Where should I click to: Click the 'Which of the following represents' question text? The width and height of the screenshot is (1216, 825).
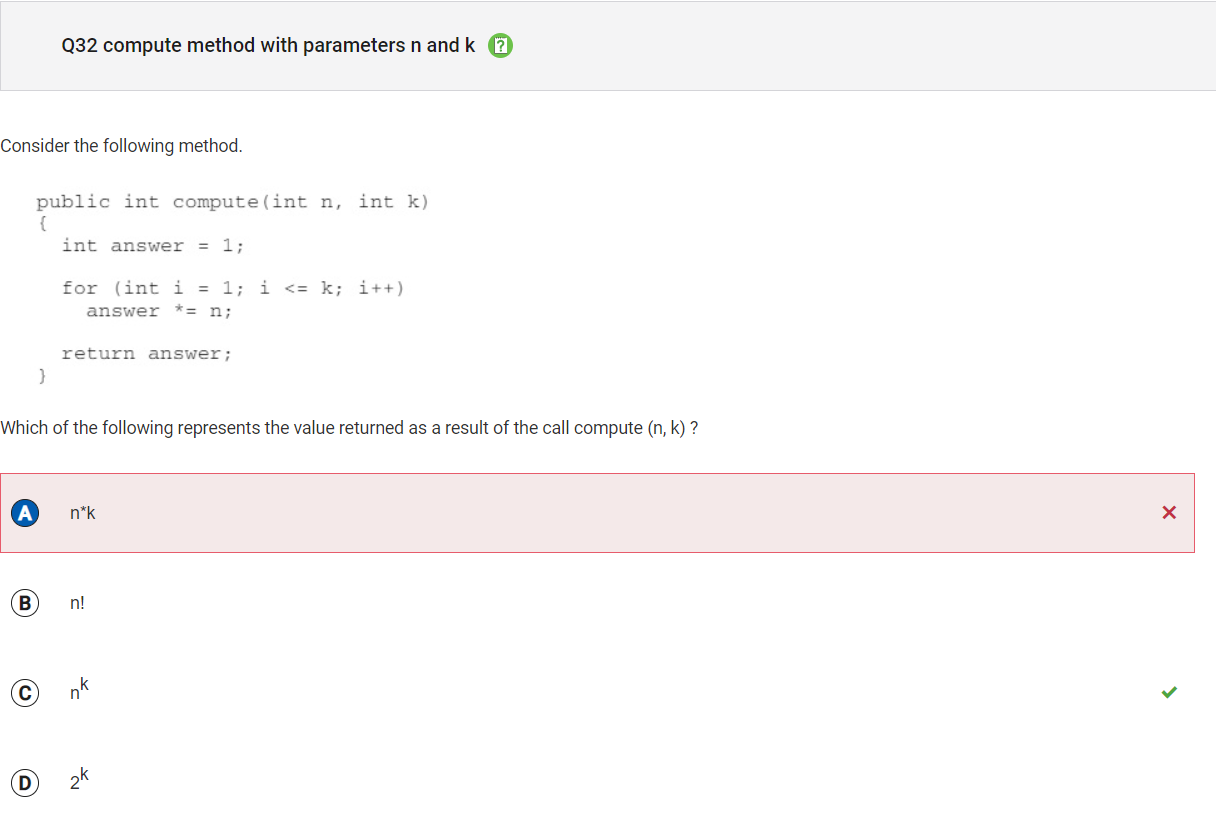pyautogui.click(x=349, y=428)
